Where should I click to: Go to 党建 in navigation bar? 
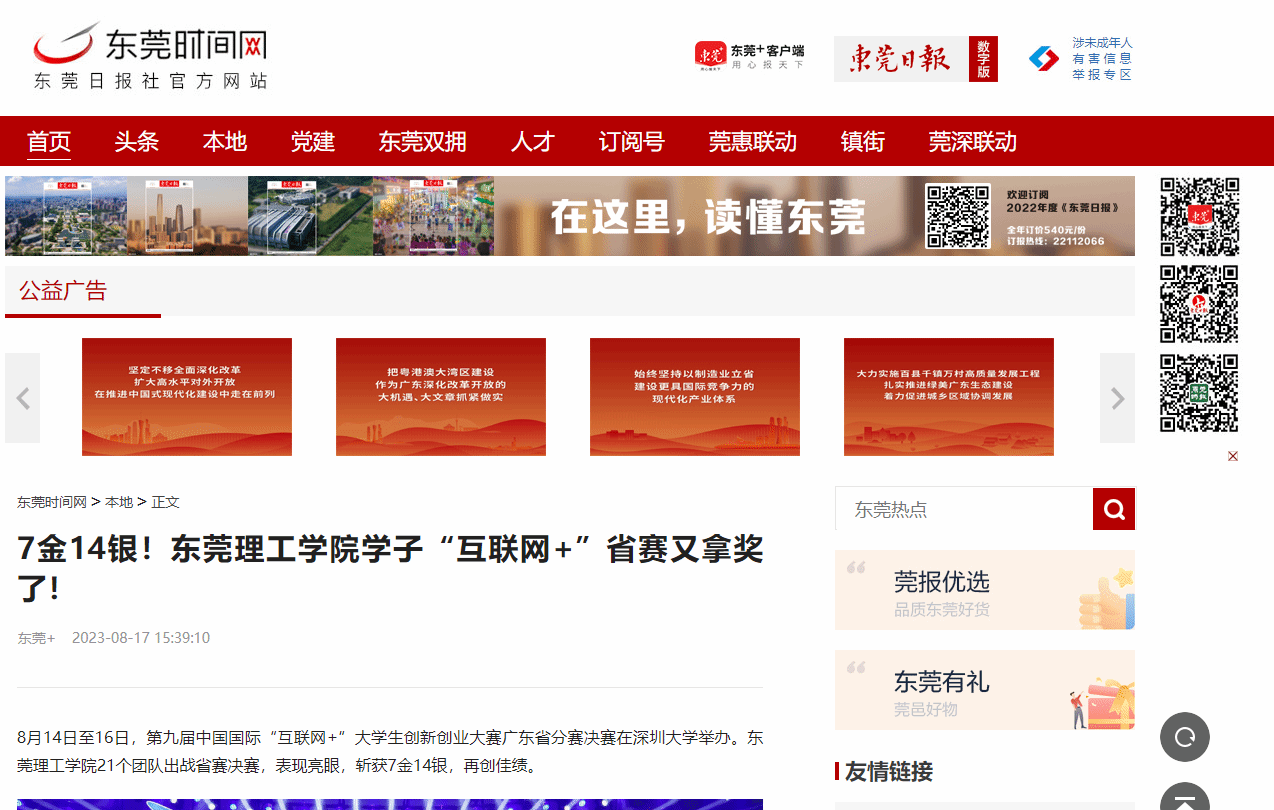pyautogui.click(x=313, y=142)
